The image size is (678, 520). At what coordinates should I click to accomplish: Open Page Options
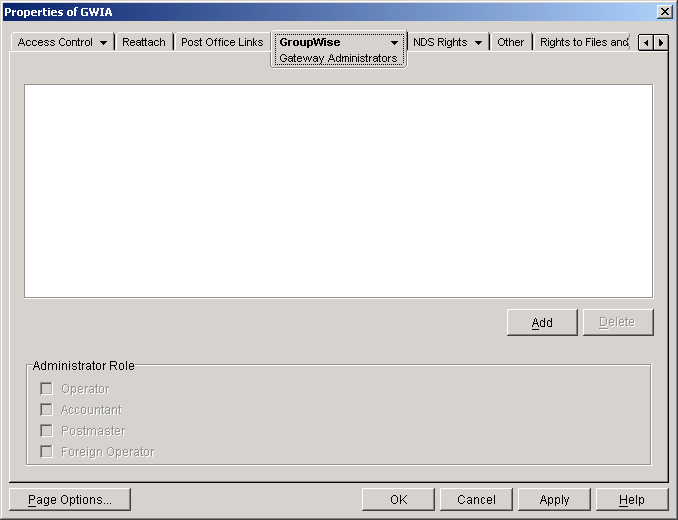[x=70, y=500]
